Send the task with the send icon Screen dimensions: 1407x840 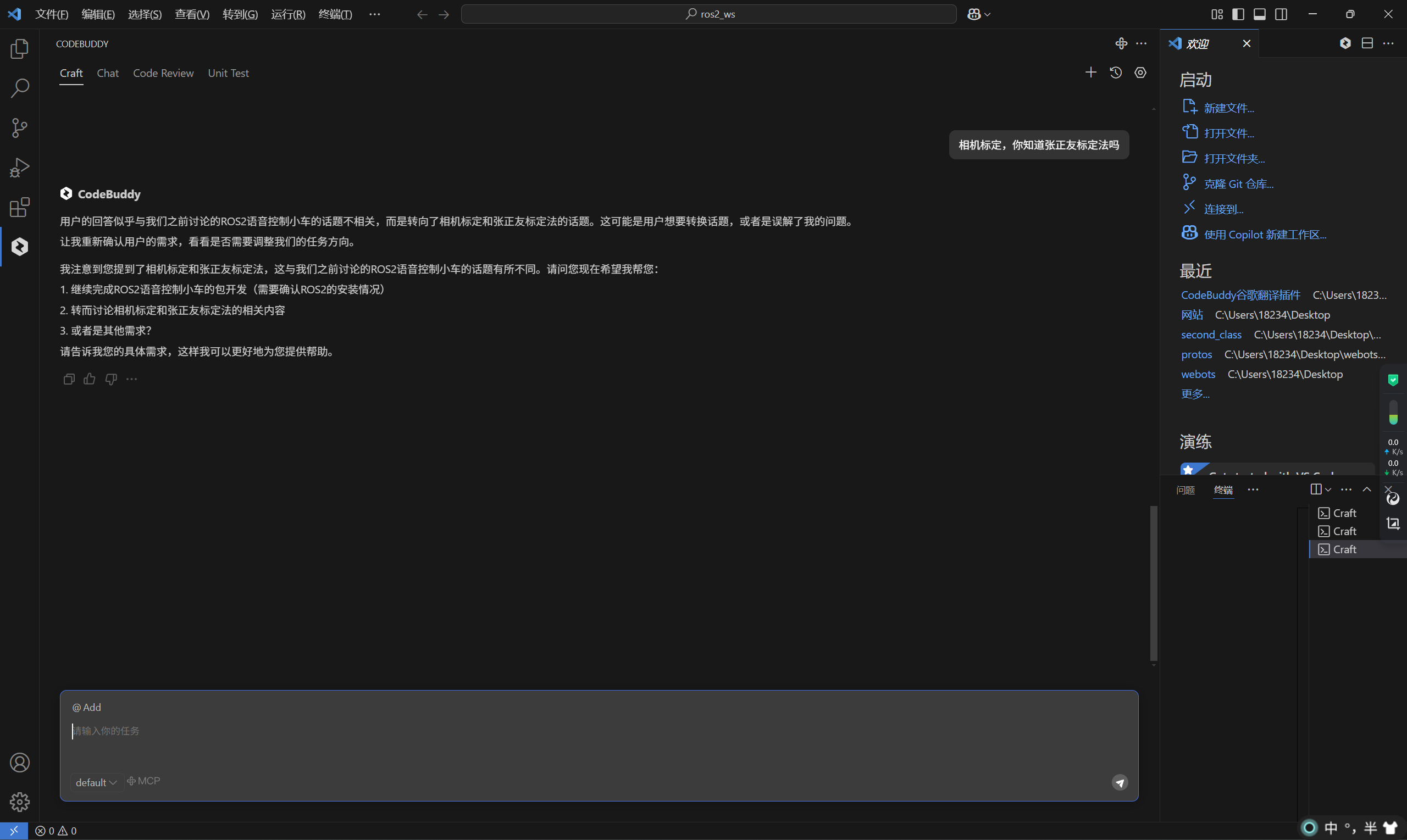pyautogui.click(x=1120, y=782)
